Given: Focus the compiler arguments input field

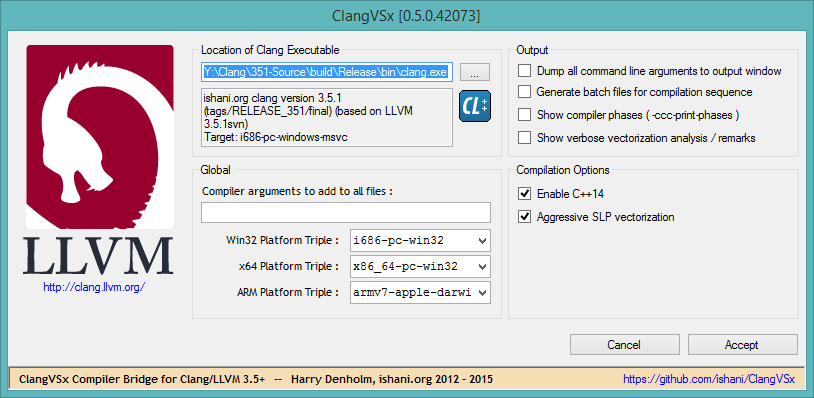Looking at the screenshot, I should [x=346, y=212].
